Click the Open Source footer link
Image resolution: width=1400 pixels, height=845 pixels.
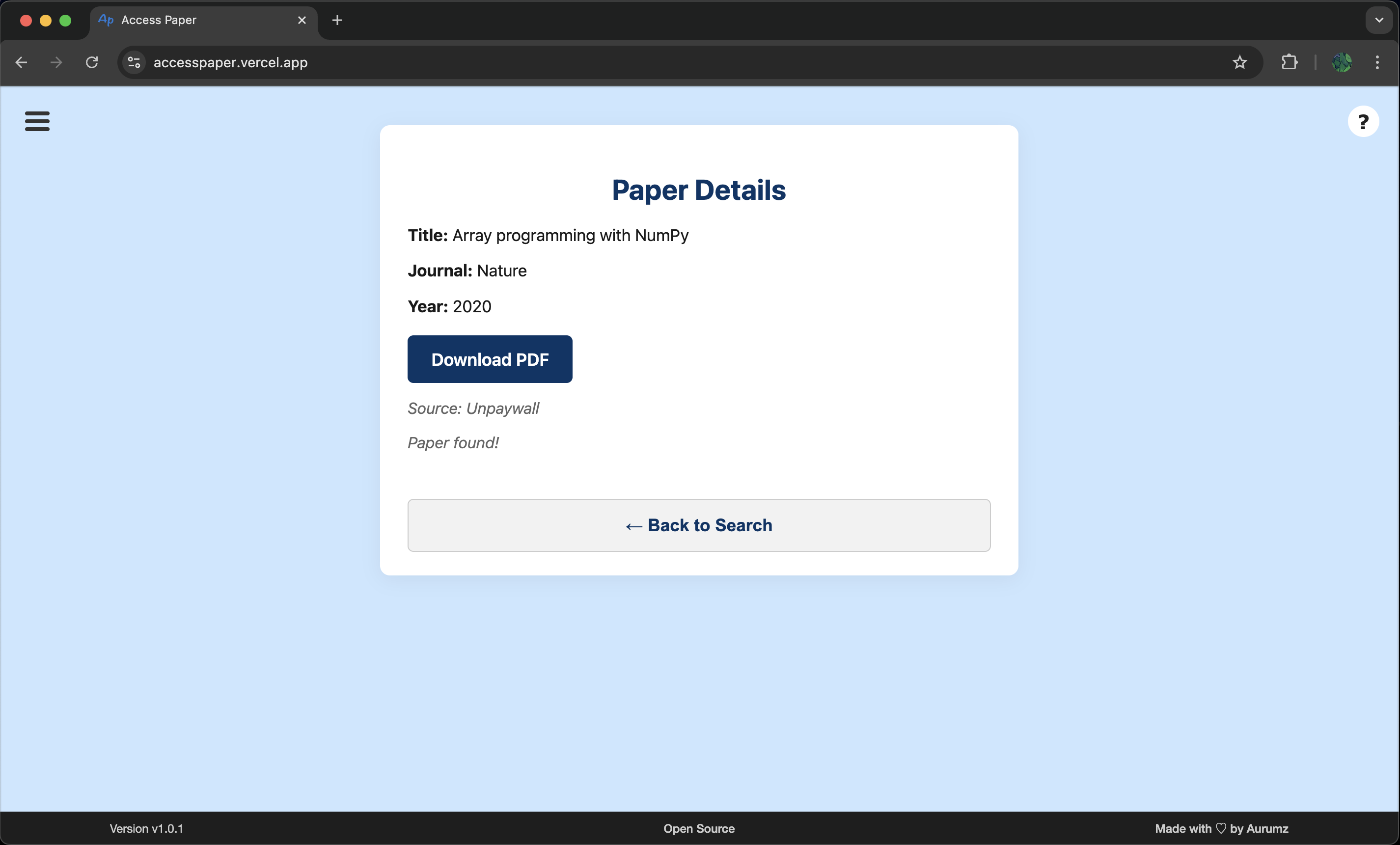698,828
